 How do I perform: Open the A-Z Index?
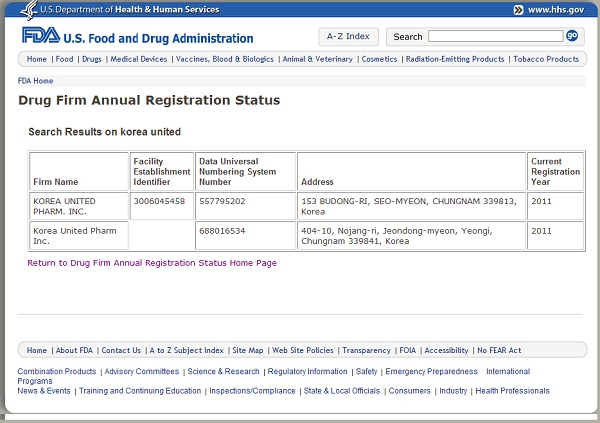tap(348, 36)
